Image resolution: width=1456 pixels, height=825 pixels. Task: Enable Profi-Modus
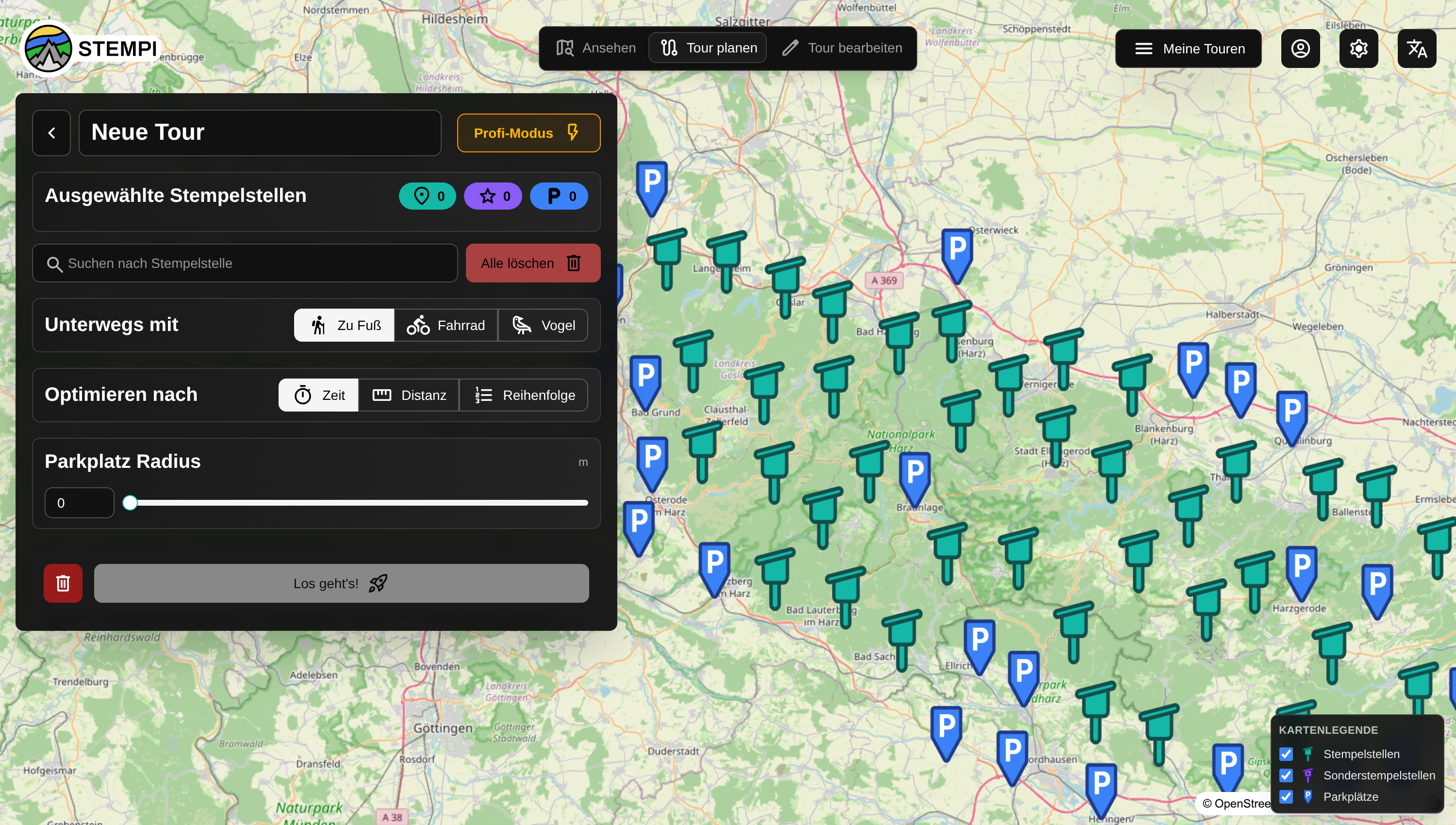[x=529, y=133]
